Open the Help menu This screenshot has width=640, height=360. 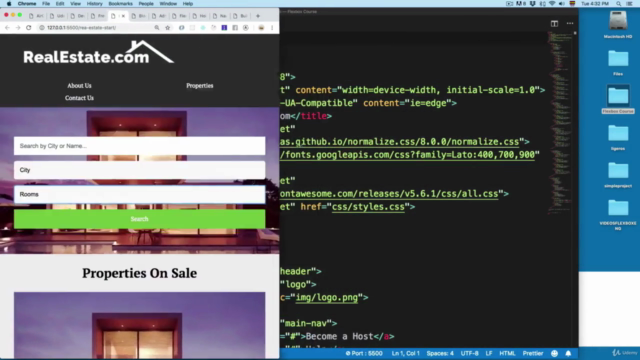tap(188, 4)
